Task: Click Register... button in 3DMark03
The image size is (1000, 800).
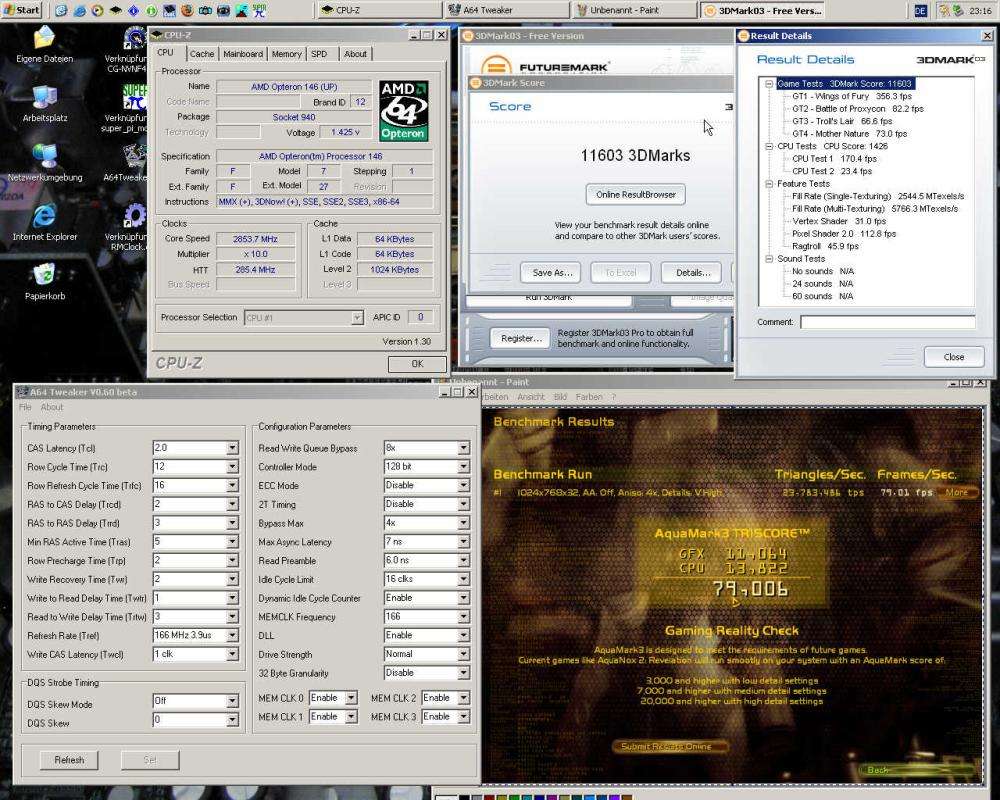Action: point(520,338)
